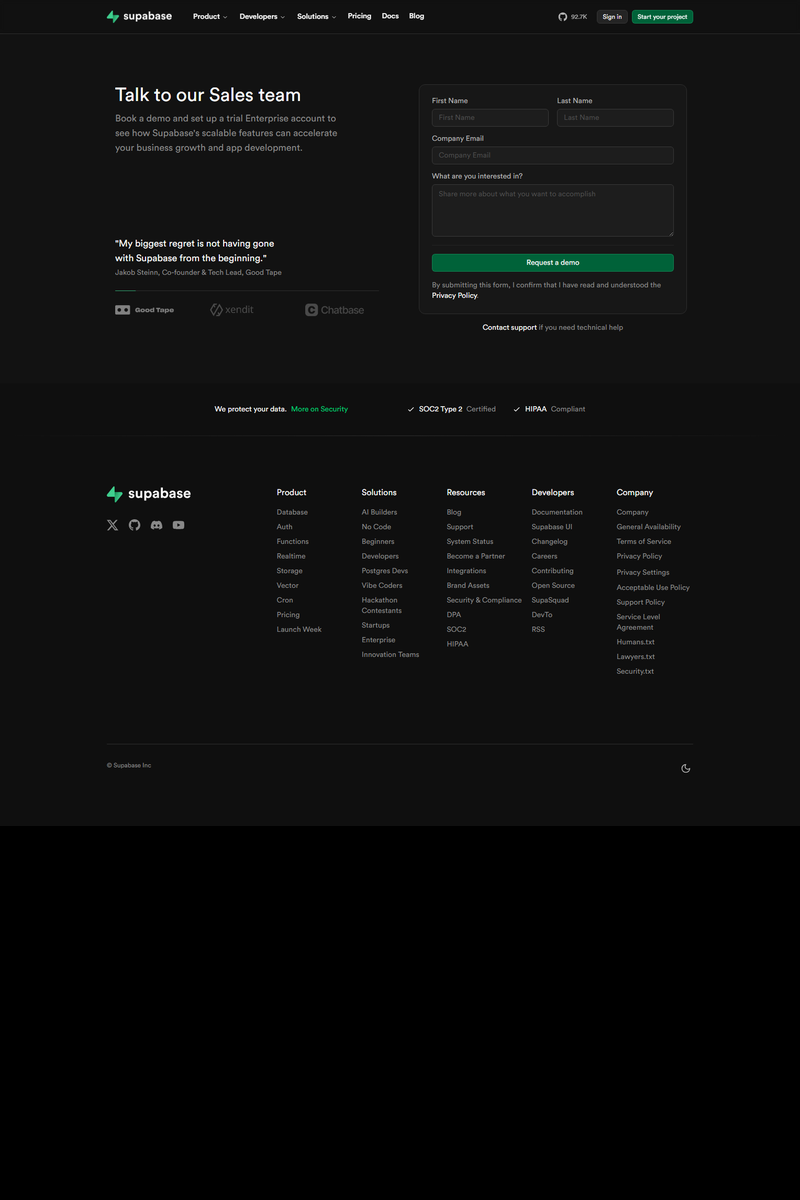Click the Good Tape logo
The width and height of the screenshot is (800, 1200).
(x=145, y=310)
